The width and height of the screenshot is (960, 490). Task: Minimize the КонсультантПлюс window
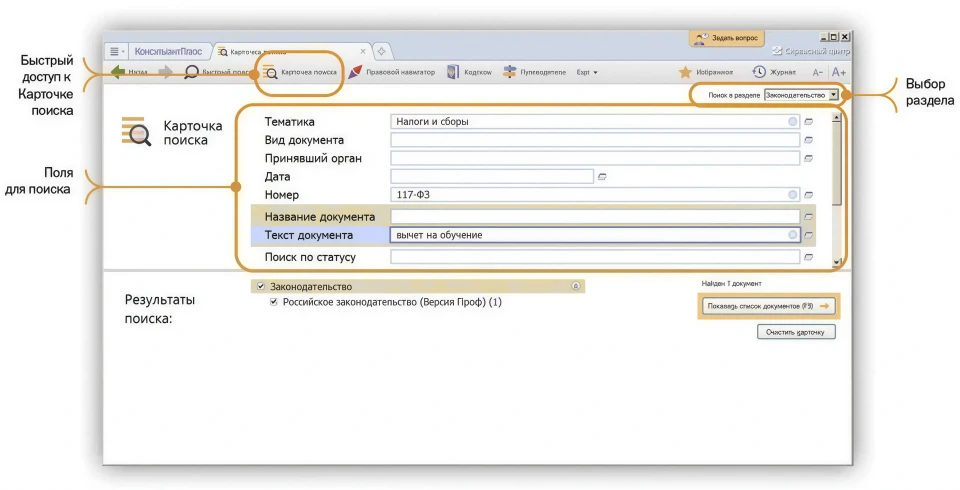pos(824,37)
